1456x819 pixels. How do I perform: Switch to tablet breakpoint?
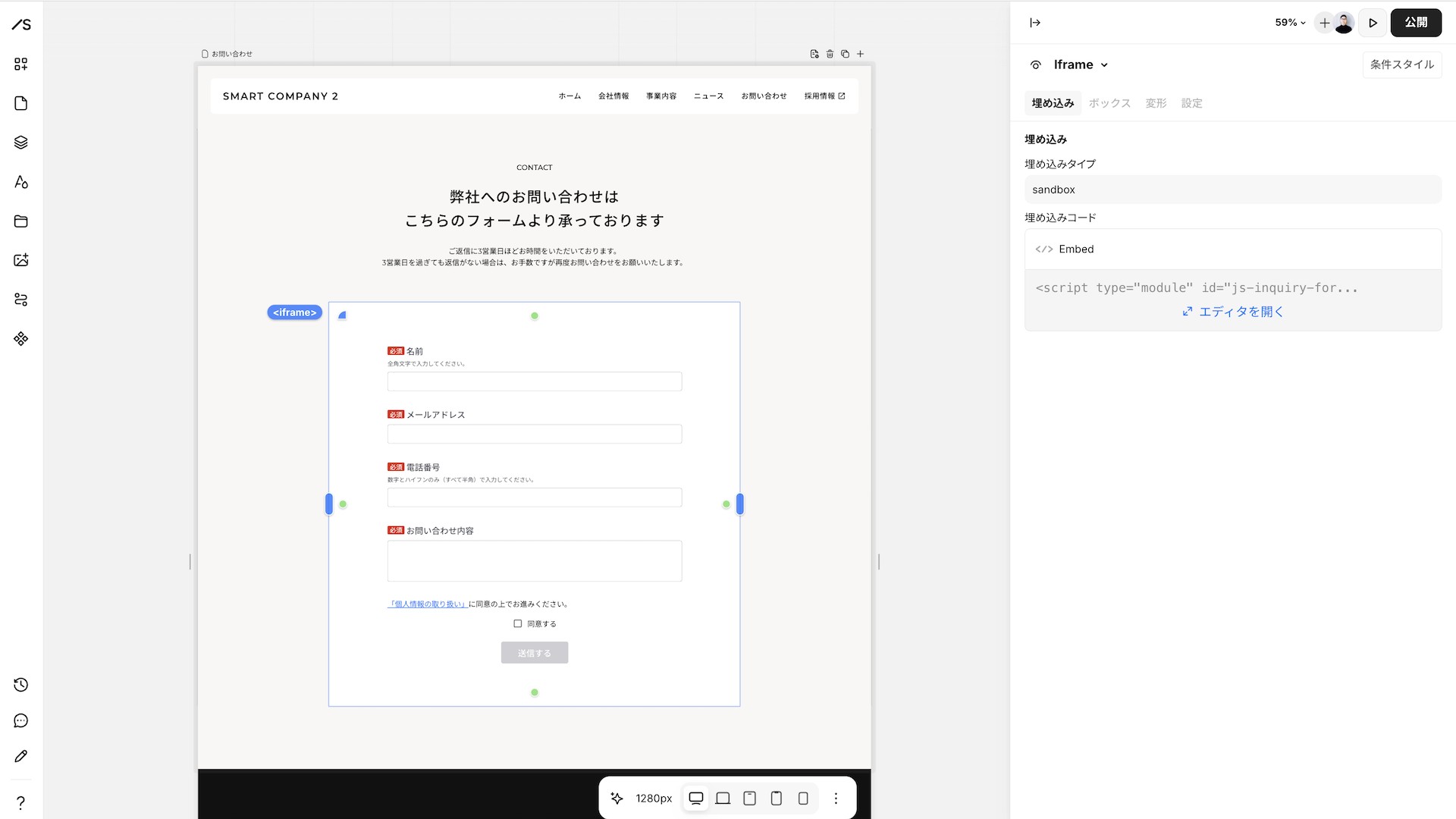pyautogui.click(x=749, y=798)
